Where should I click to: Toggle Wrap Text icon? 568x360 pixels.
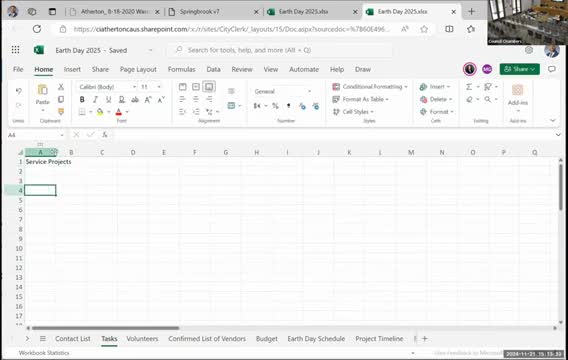point(231,91)
